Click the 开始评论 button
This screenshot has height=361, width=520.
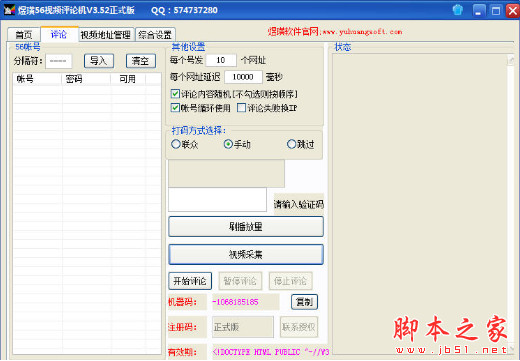[190, 281]
